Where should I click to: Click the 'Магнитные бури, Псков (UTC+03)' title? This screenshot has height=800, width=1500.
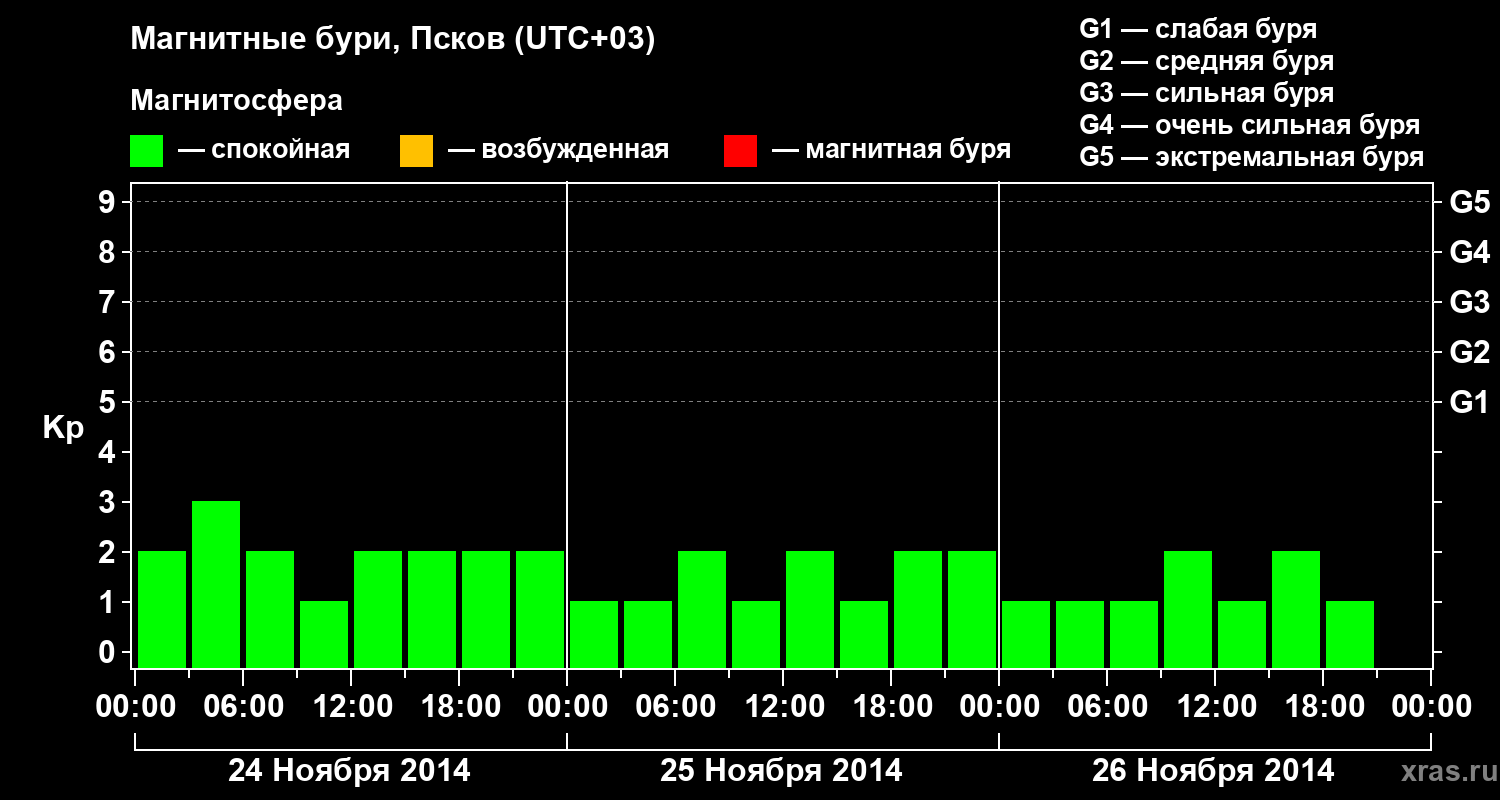(x=393, y=40)
